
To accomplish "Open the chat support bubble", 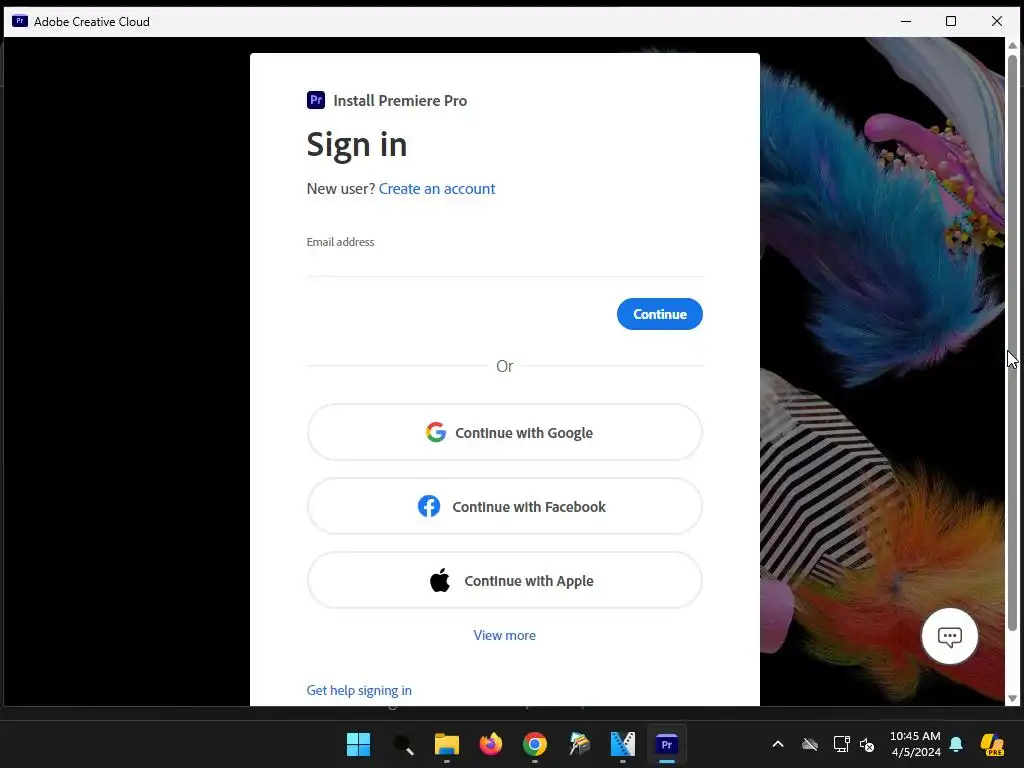I will click(x=950, y=636).
